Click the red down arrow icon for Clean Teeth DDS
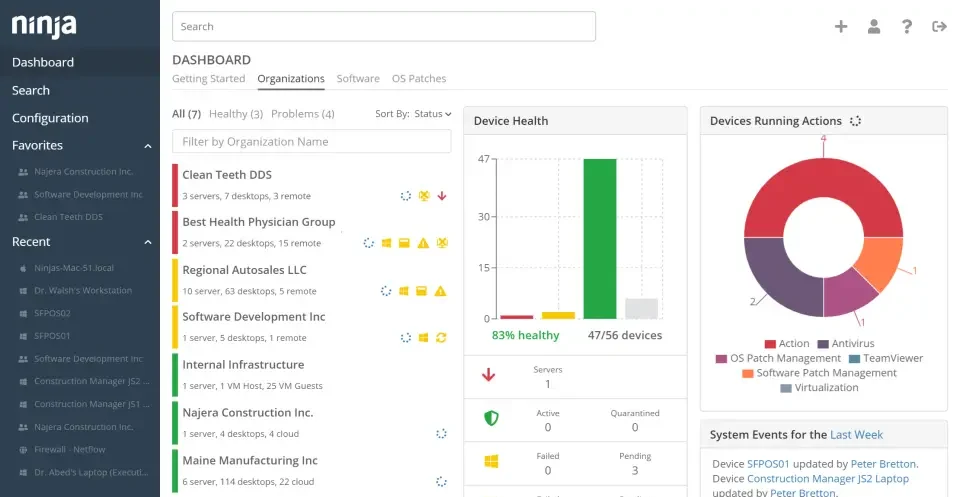This screenshot has width=960, height=497. coord(441,196)
